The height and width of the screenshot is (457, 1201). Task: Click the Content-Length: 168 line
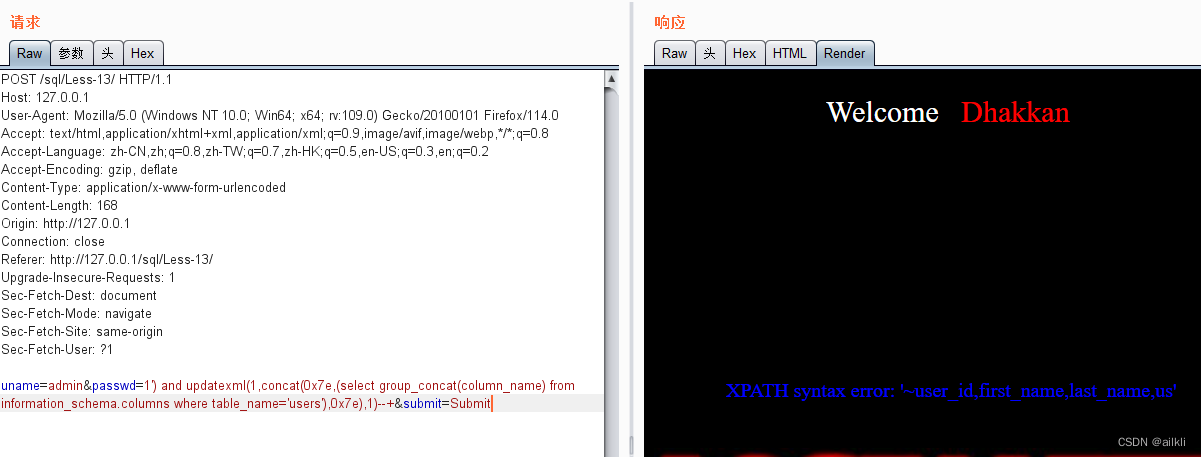(x=59, y=205)
